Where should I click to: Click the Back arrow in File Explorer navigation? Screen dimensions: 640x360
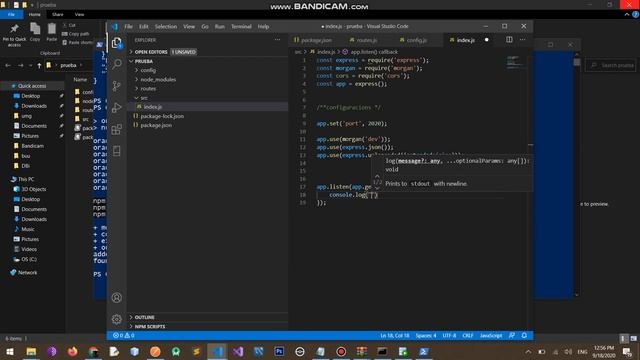tap(8, 65)
